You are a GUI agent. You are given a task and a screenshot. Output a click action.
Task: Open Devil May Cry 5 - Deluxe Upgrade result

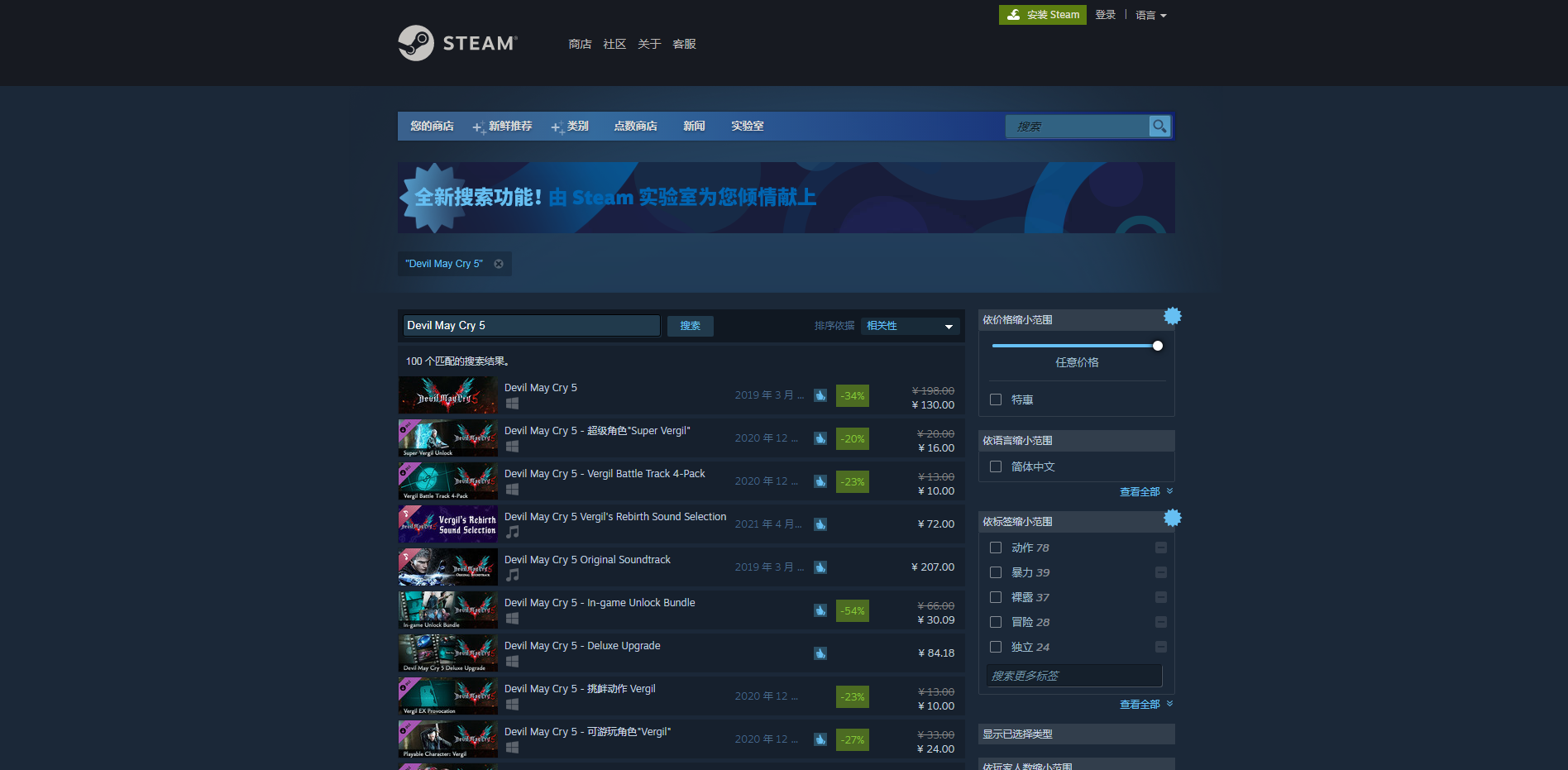pyautogui.click(x=681, y=653)
